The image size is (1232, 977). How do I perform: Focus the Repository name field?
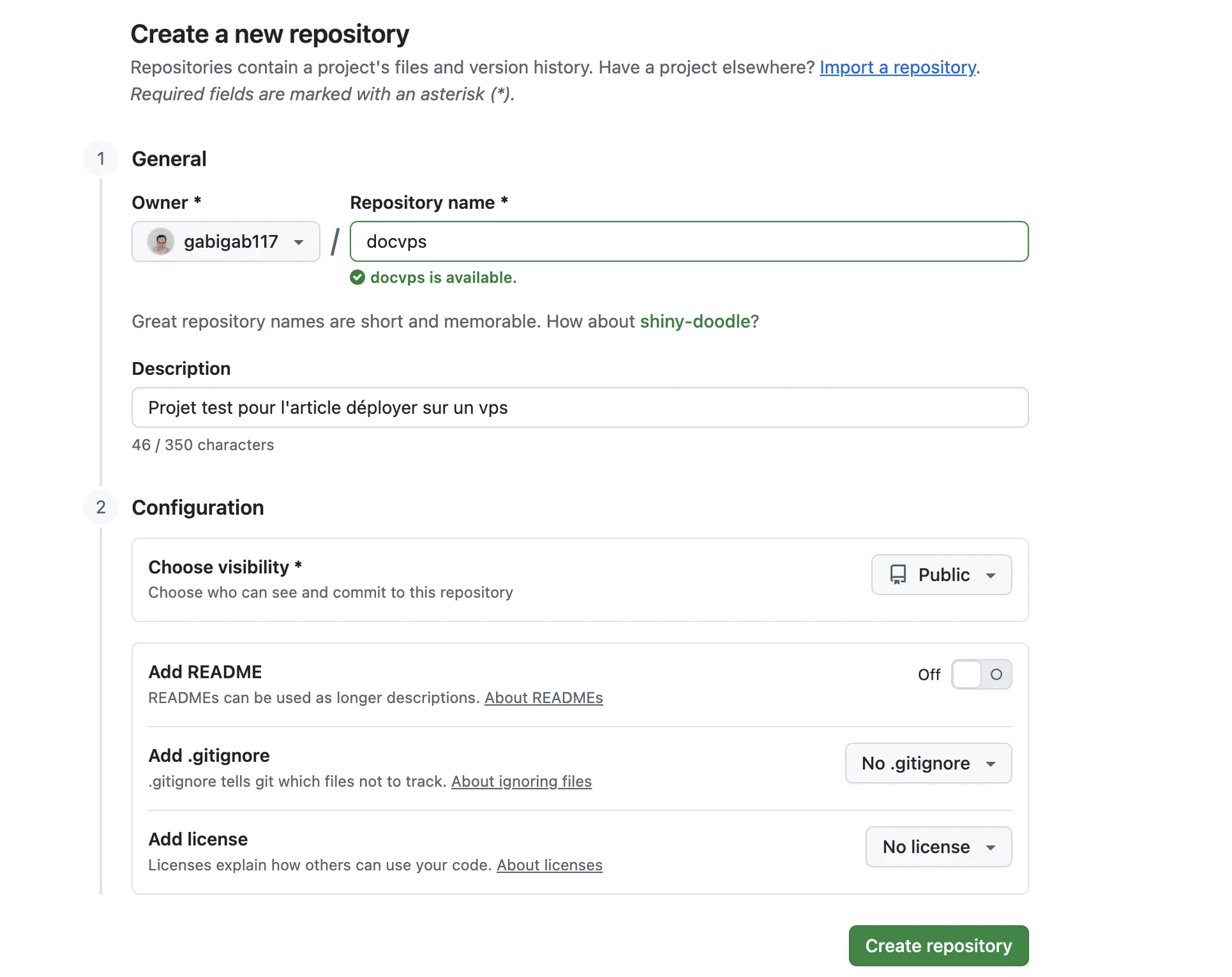tap(689, 241)
